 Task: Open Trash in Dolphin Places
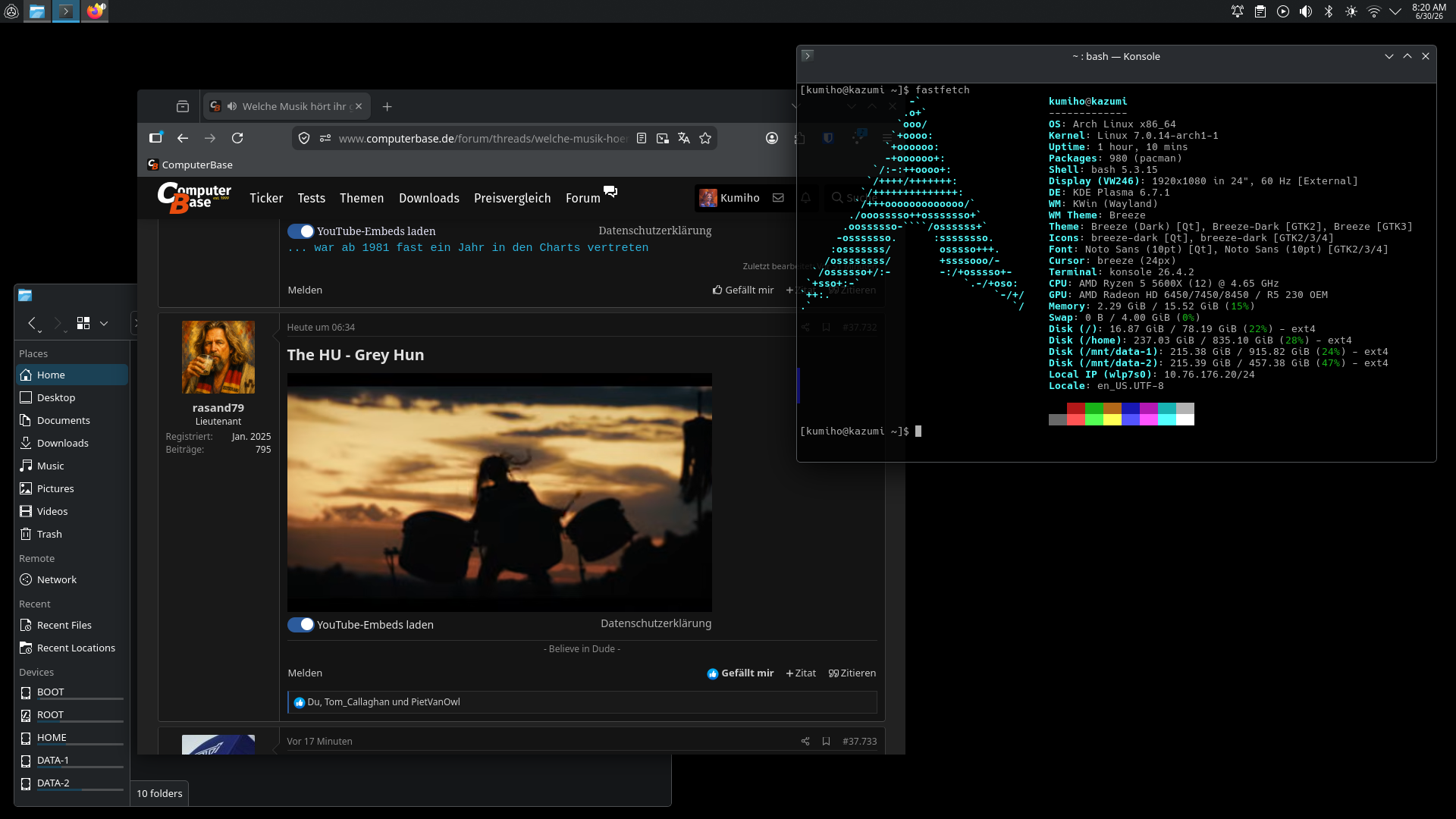tap(72, 534)
